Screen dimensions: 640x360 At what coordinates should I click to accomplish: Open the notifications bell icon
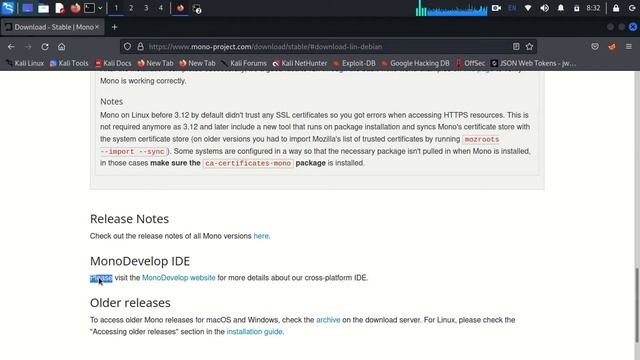pyautogui.click(x=561, y=8)
